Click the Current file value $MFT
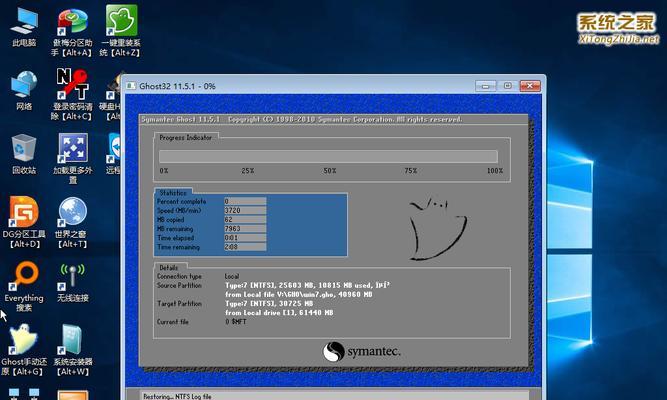This screenshot has width=667, height=400. pyautogui.click(x=236, y=322)
